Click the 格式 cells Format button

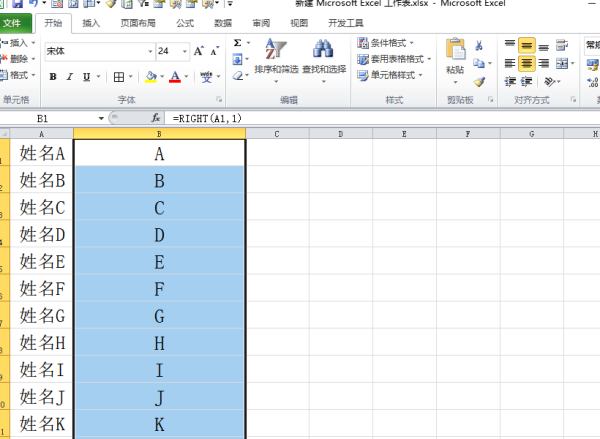tap(18, 75)
